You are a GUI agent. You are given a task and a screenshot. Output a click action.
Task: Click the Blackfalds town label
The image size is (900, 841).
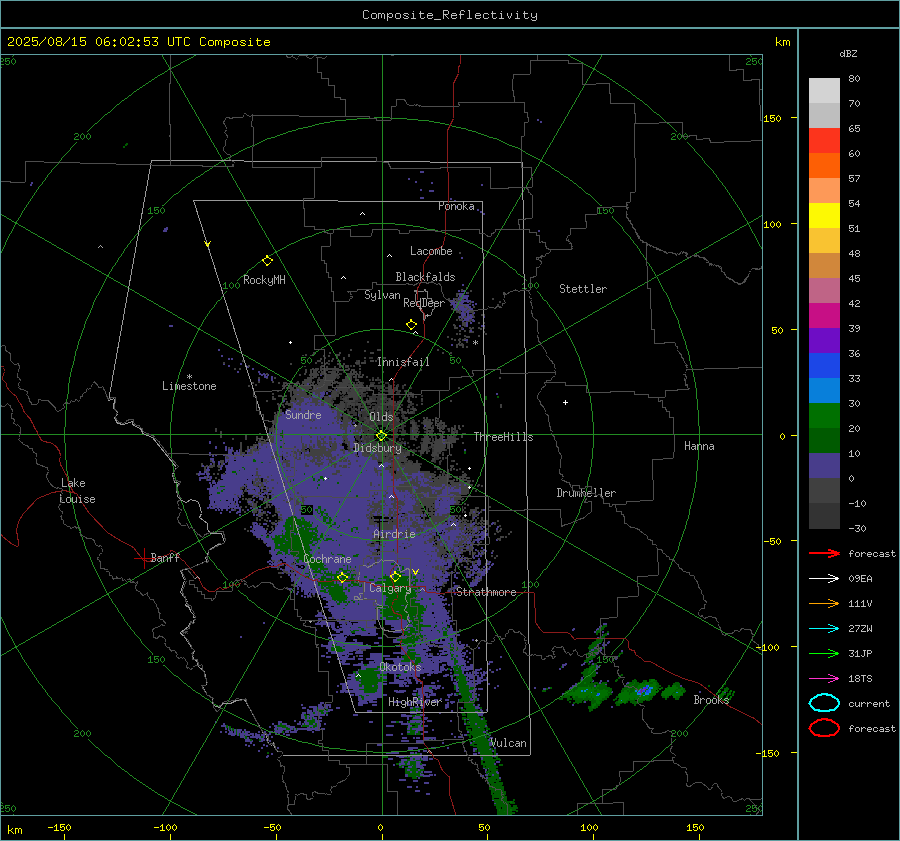click(x=425, y=277)
